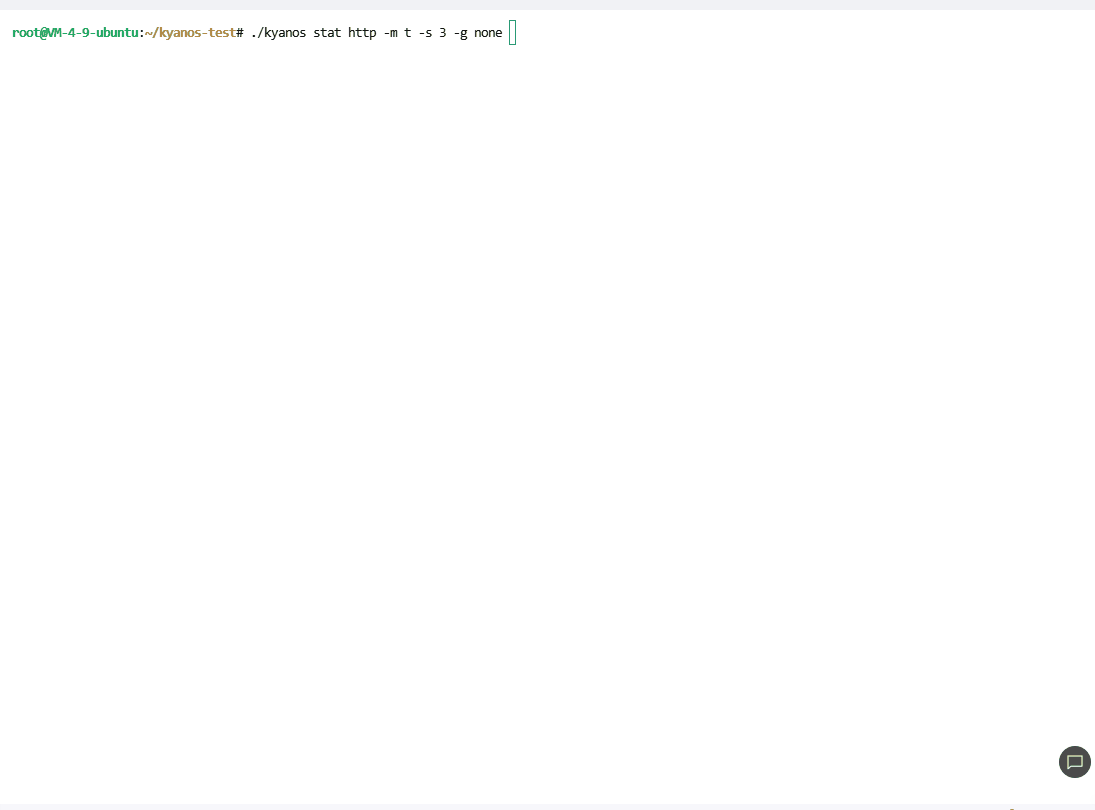
Task: Select the word stat in the command
Action: click(x=327, y=32)
